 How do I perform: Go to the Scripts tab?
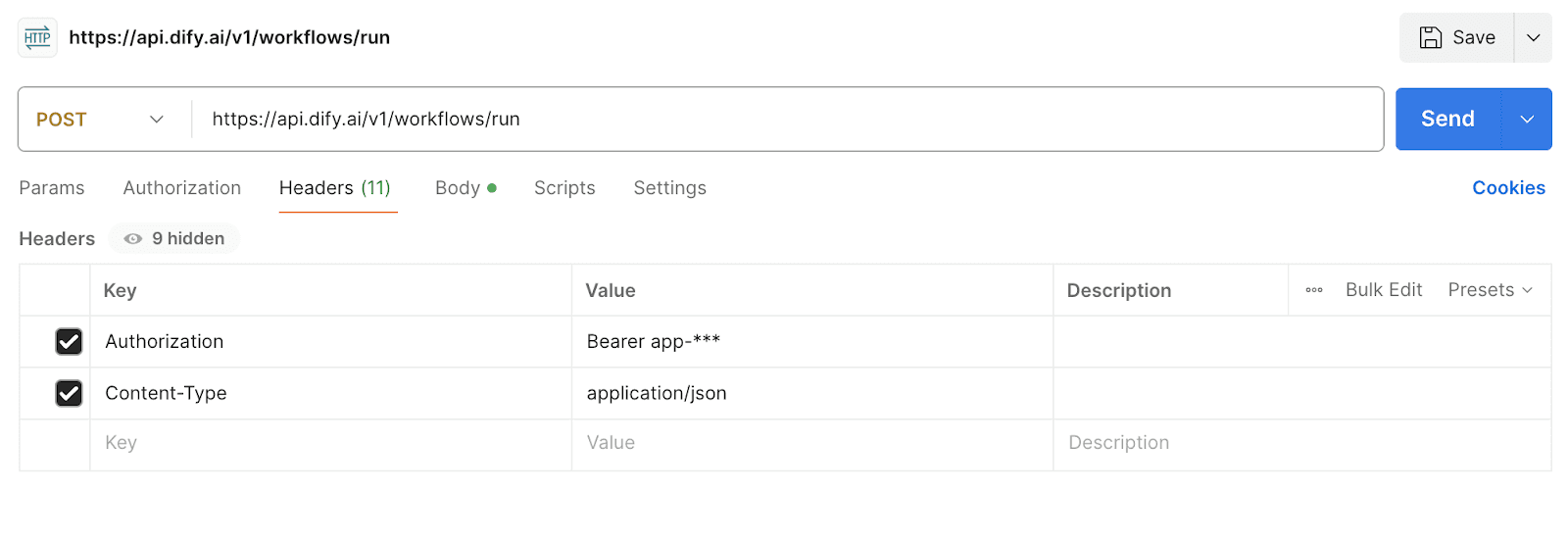[564, 188]
